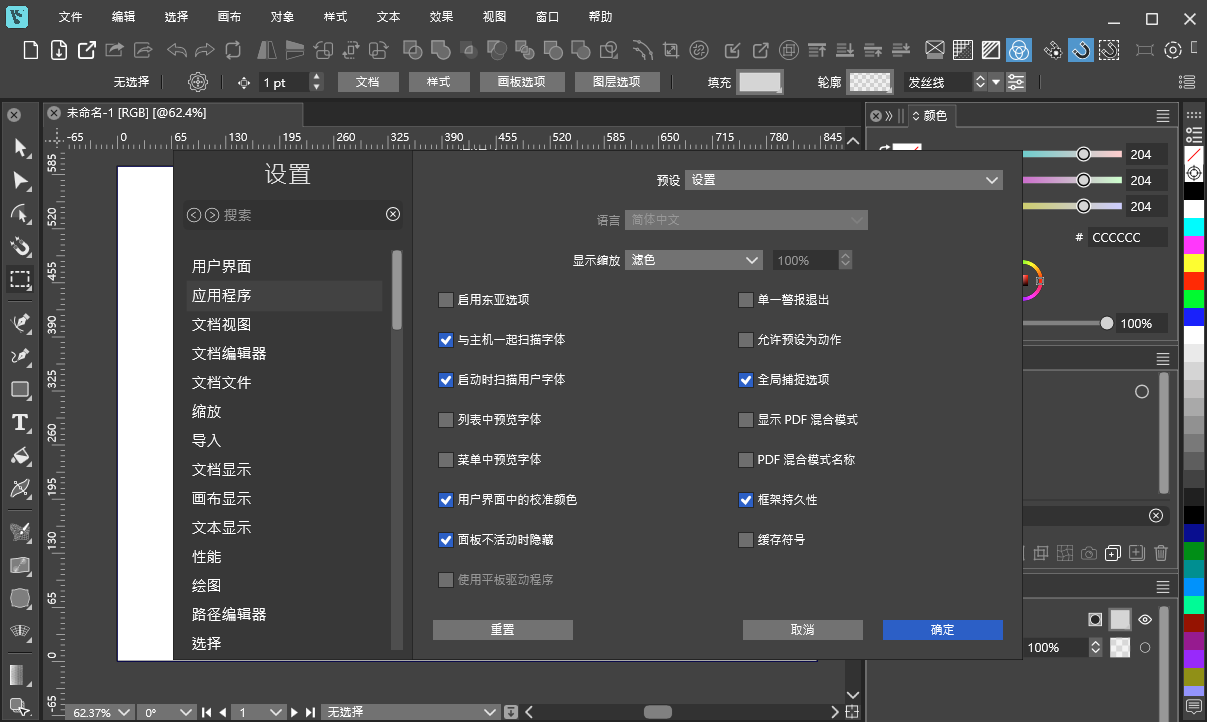Open the 画布 menu
This screenshot has height=722, width=1207.
[230, 16]
